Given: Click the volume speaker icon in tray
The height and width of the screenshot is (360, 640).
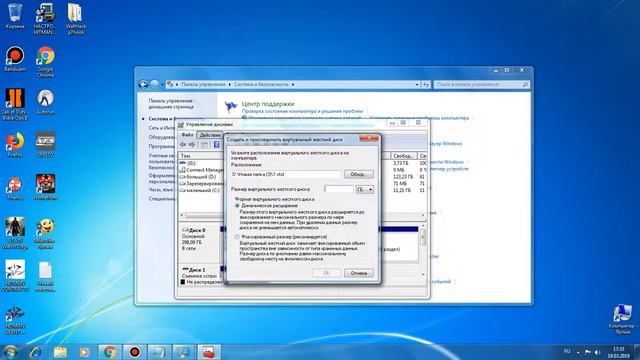Looking at the screenshot, I should [x=597, y=352].
